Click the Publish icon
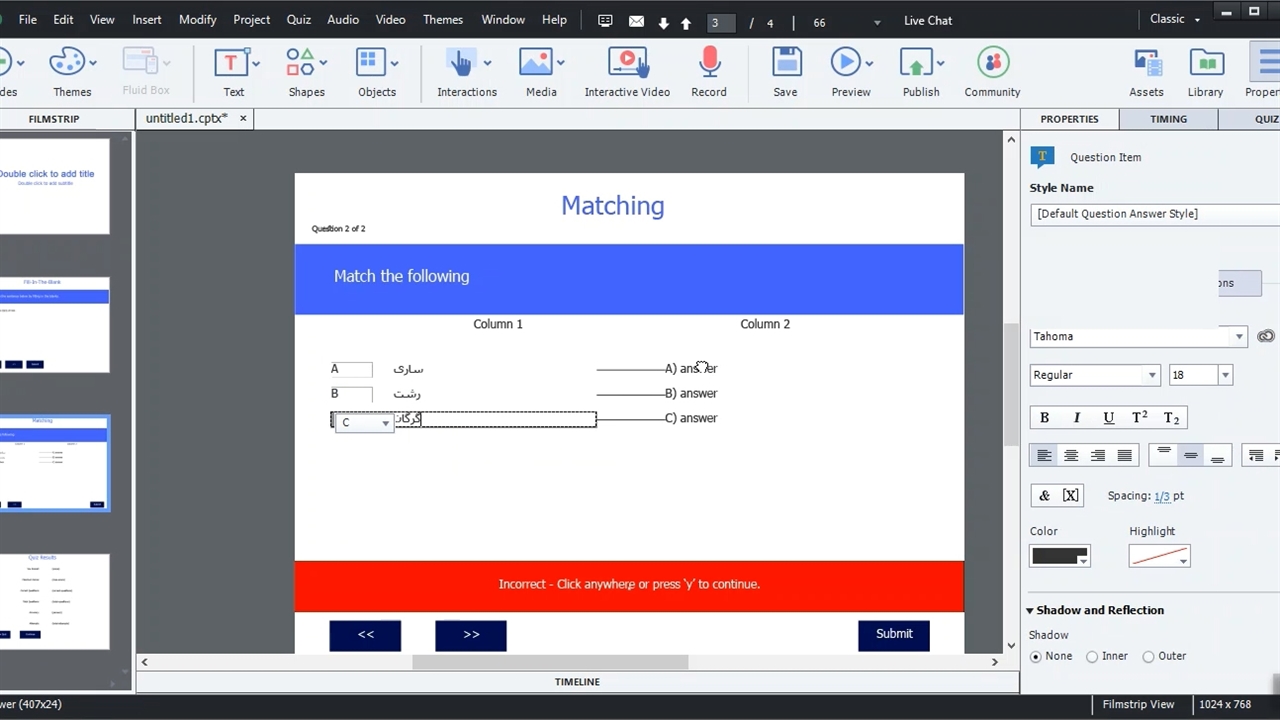Viewport: 1280px width, 720px height. tap(916, 64)
